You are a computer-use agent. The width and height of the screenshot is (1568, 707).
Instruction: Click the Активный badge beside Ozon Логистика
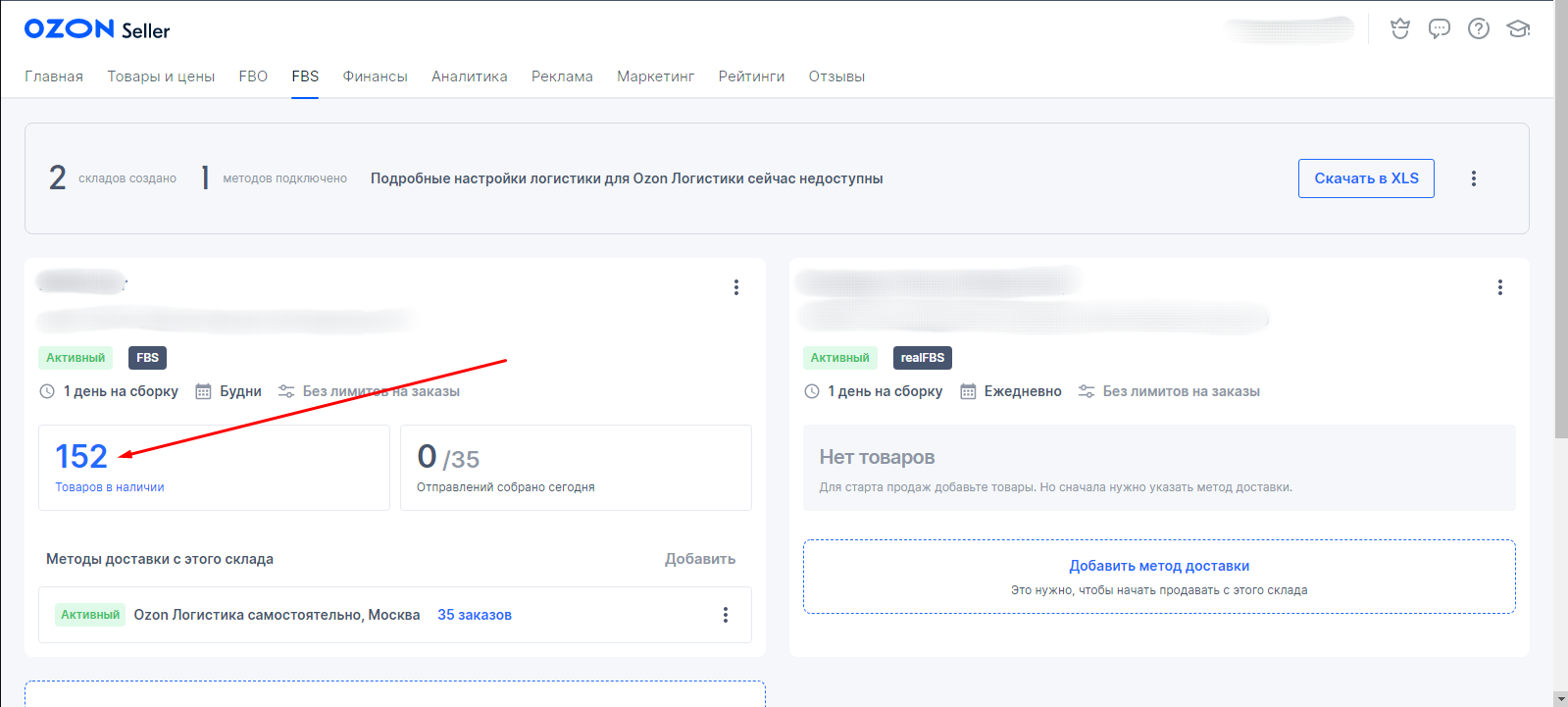pyautogui.click(x=90, y=615)
